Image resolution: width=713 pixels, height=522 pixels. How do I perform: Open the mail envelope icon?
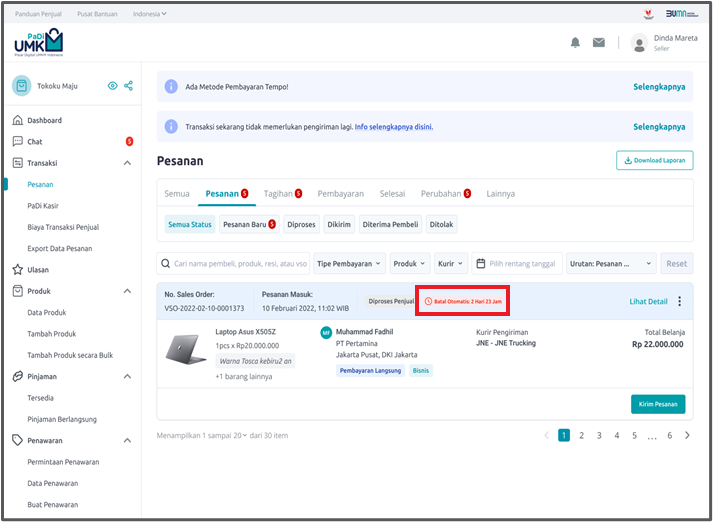coord(599,42)
